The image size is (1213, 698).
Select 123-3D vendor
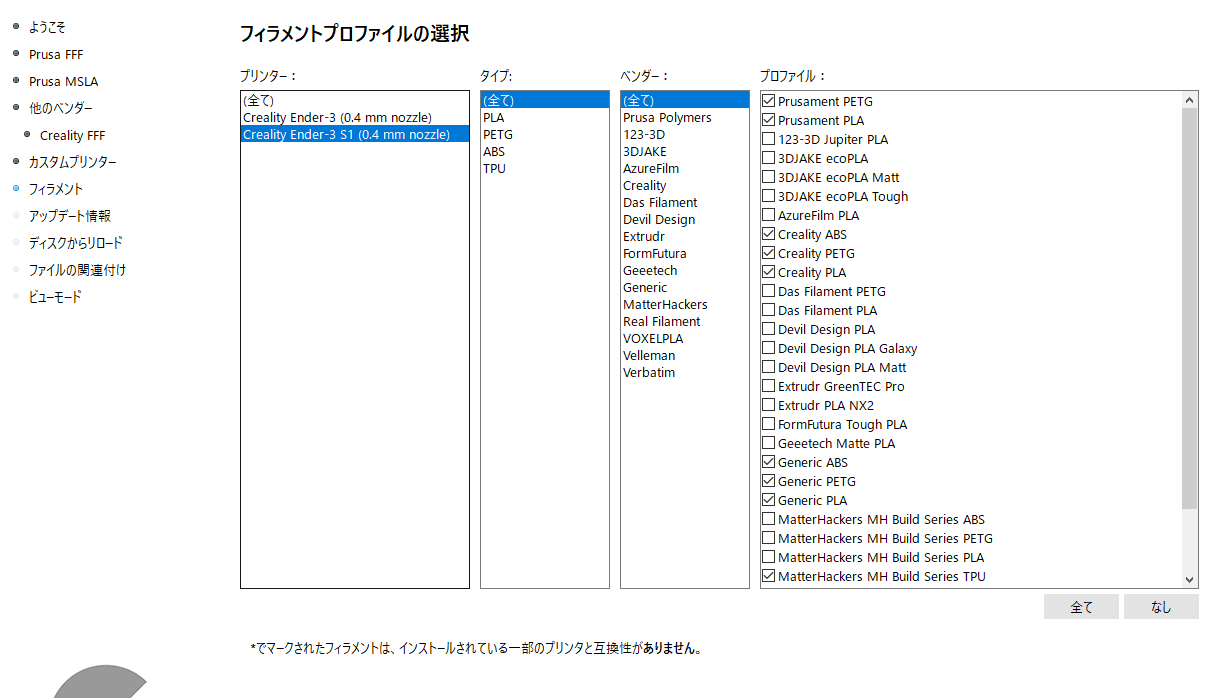[x=685, y=134]
